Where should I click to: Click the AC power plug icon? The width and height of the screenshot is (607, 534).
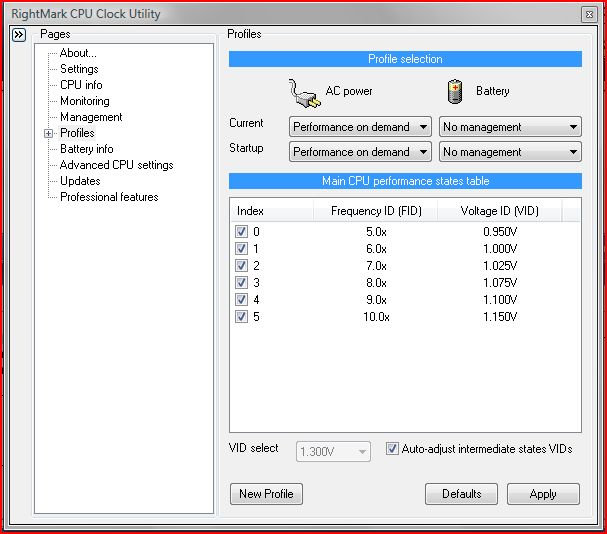[x=304, y=93]
